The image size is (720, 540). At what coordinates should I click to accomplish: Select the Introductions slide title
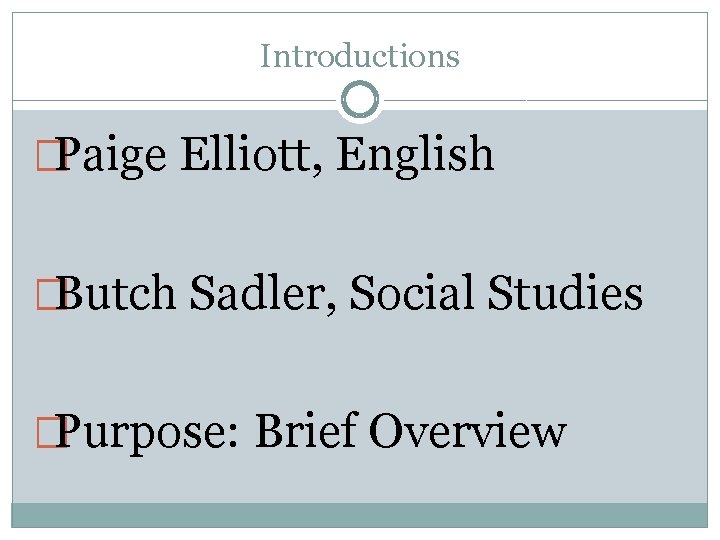pyautogui.click(x=360, y=56)
